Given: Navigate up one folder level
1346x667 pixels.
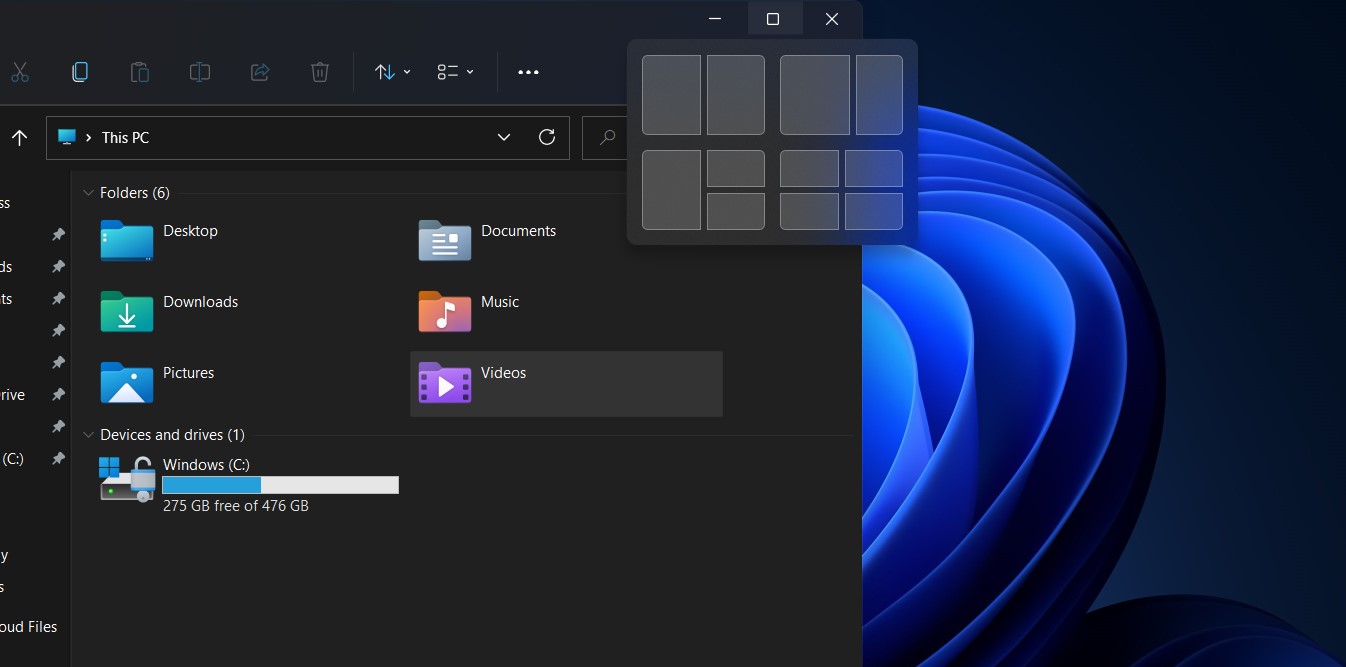Looking at the screenshot, I should pos(19,137).
